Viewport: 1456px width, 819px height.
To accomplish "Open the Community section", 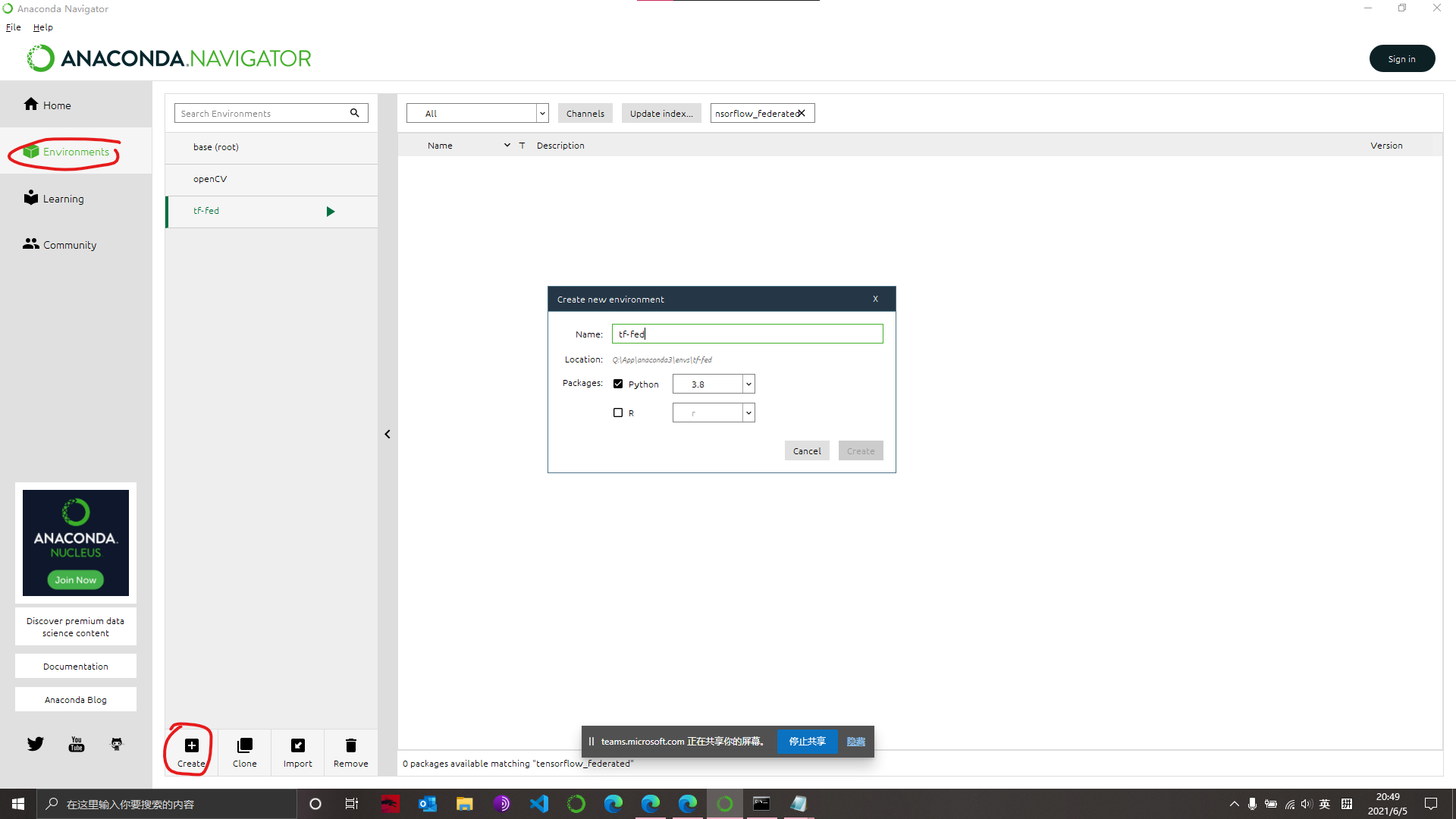I will pos(68,244).
